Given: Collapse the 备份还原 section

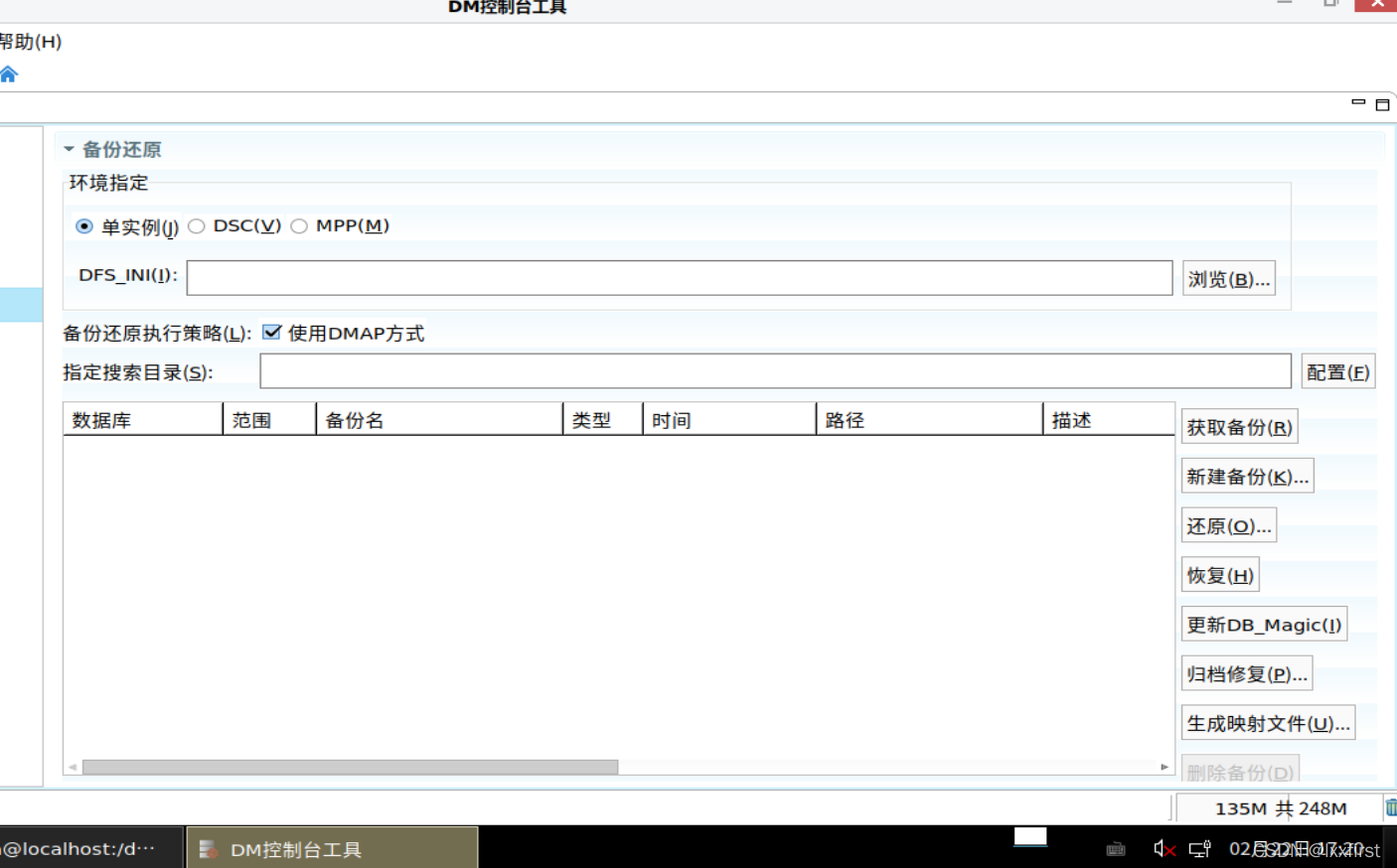Looking at the screenshot, I should 69,149.
